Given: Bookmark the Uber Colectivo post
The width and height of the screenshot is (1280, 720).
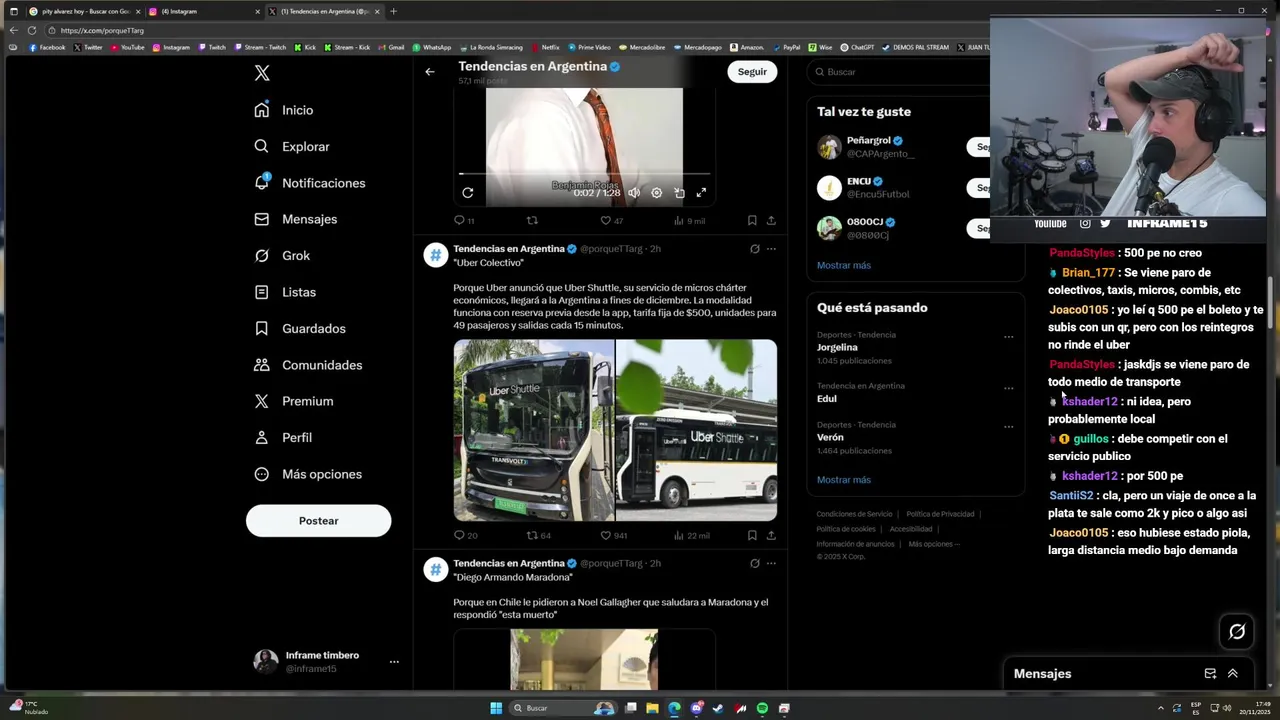Looking at the screenshot, I should click(752, 535).
